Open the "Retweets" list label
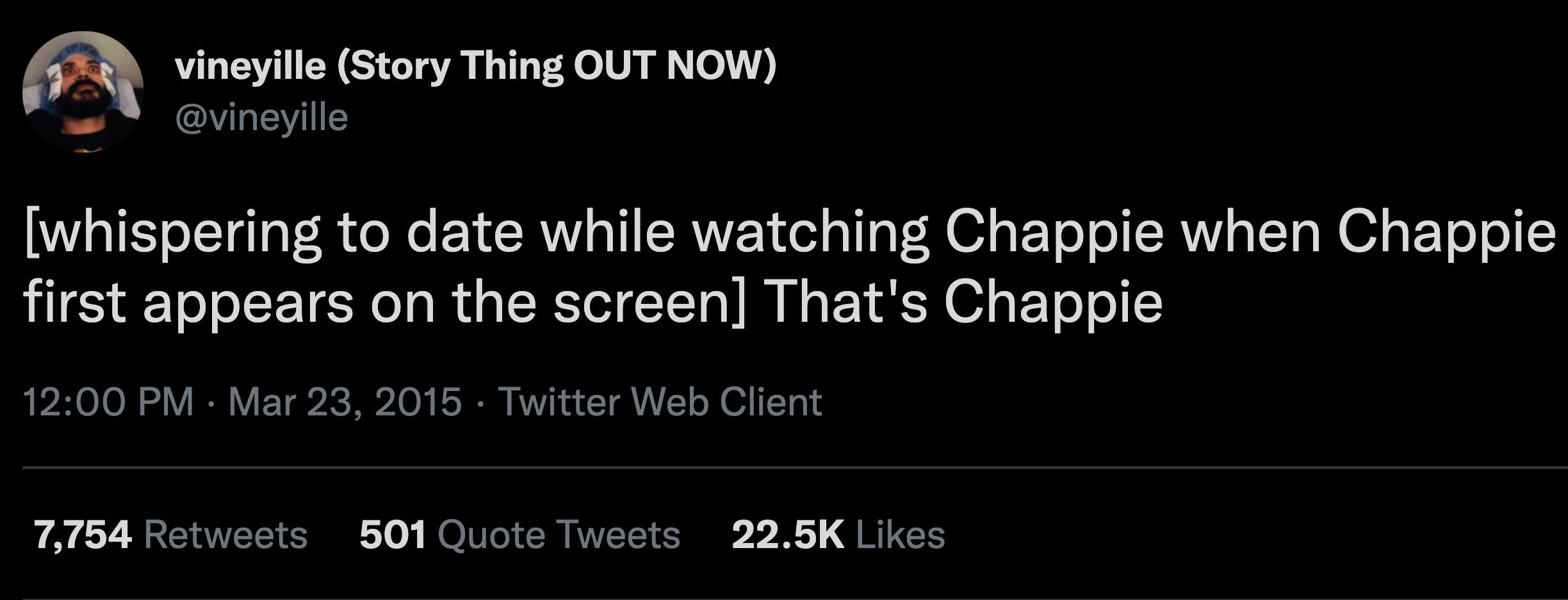Image resolution: width=1568 pixels, height=600 pixels. point(225,535)
